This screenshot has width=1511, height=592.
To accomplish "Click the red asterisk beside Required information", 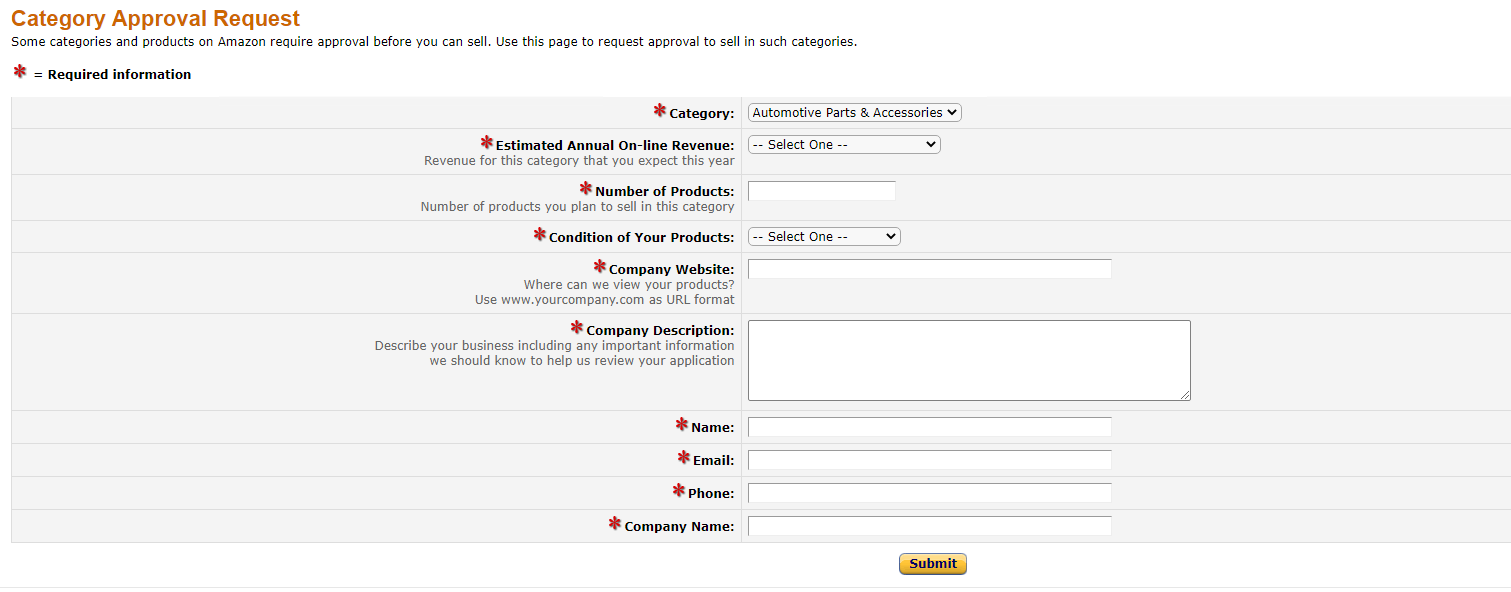I will tap(20, 72).
